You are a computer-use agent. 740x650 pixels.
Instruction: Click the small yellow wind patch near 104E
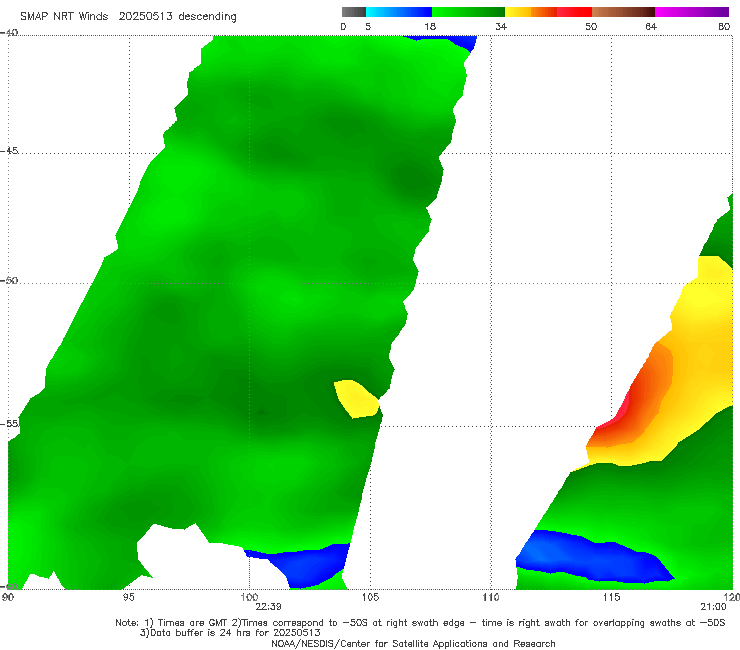[356, 399]
